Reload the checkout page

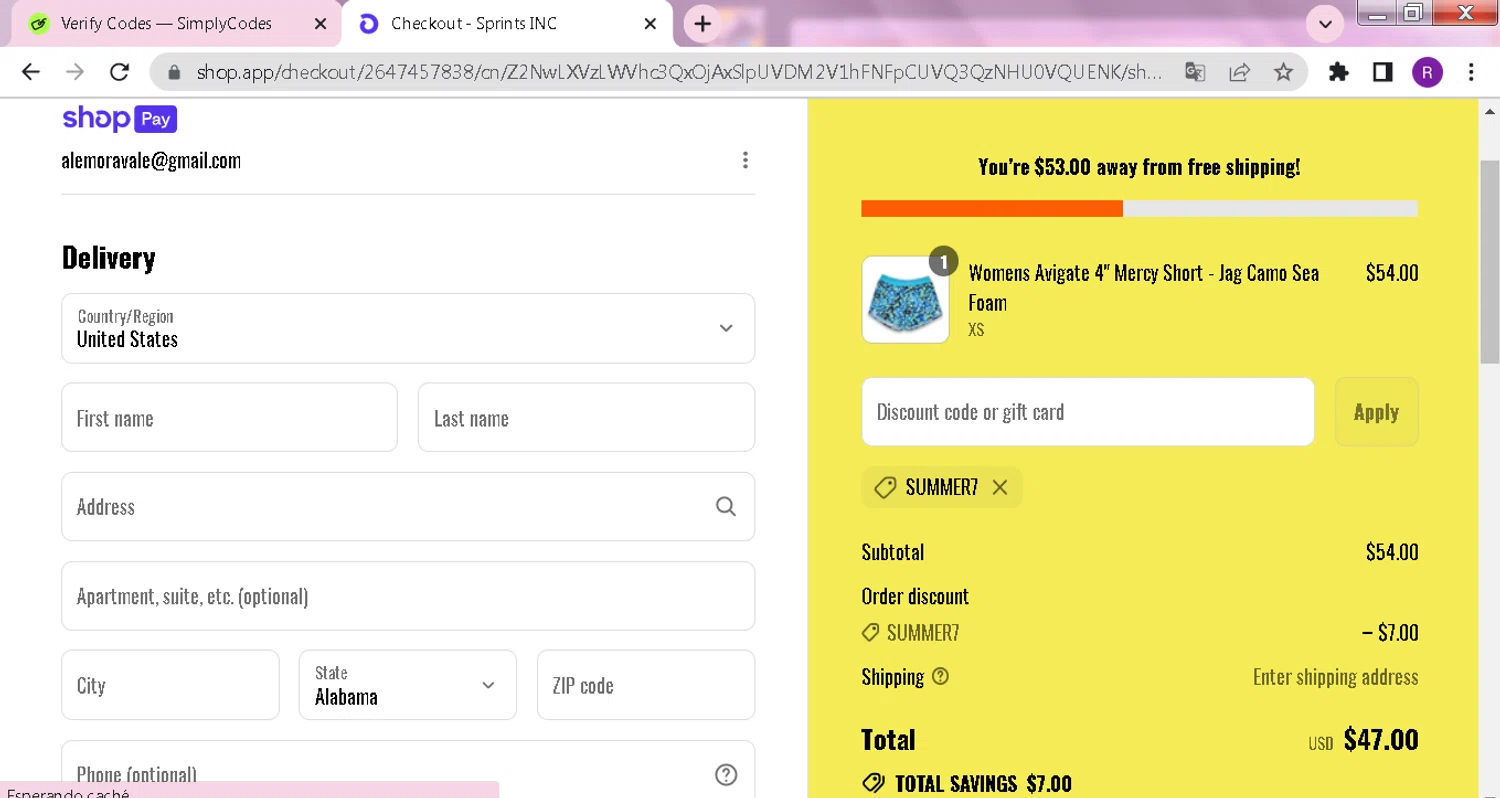point(120,72)
